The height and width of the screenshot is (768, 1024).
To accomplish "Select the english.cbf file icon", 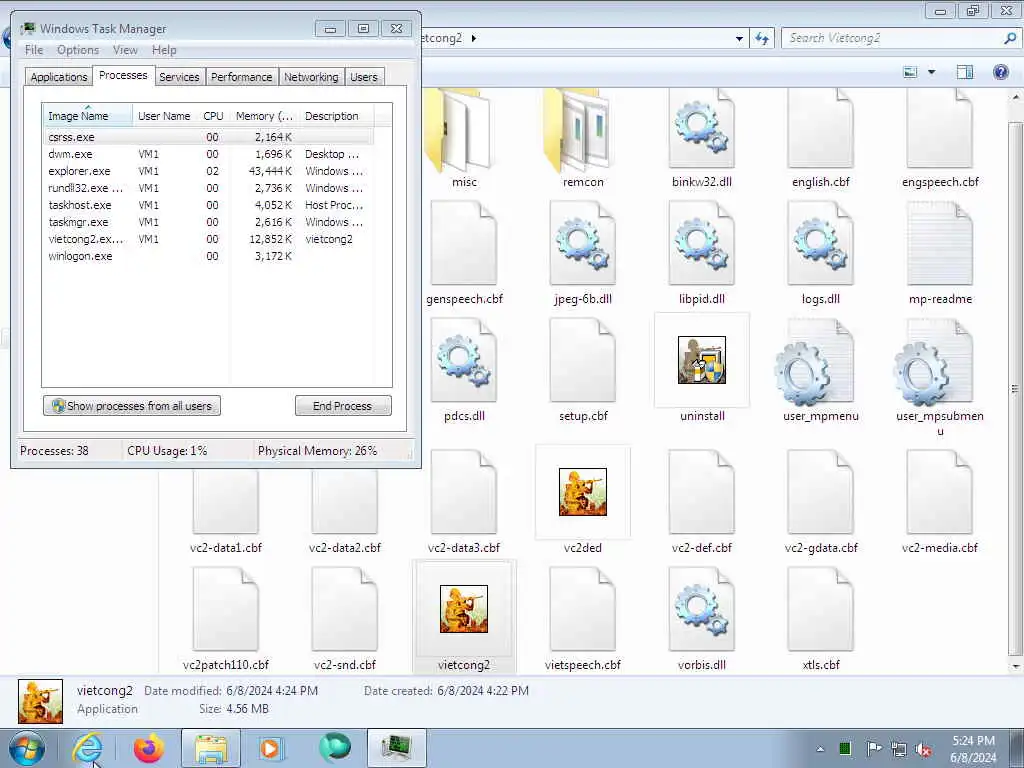I will click(820, 129).
